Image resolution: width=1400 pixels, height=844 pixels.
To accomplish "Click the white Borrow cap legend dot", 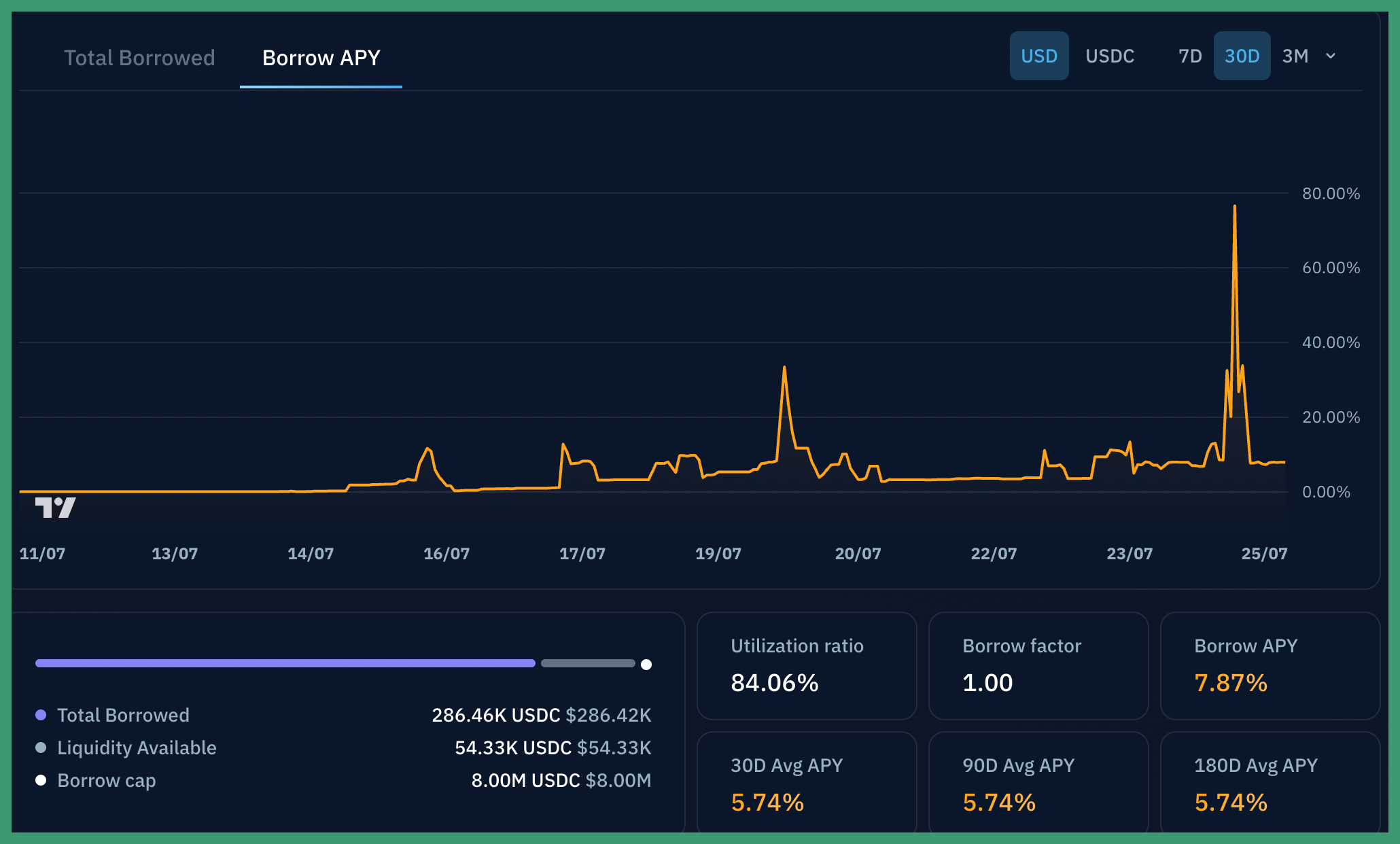I will point(41,780).
